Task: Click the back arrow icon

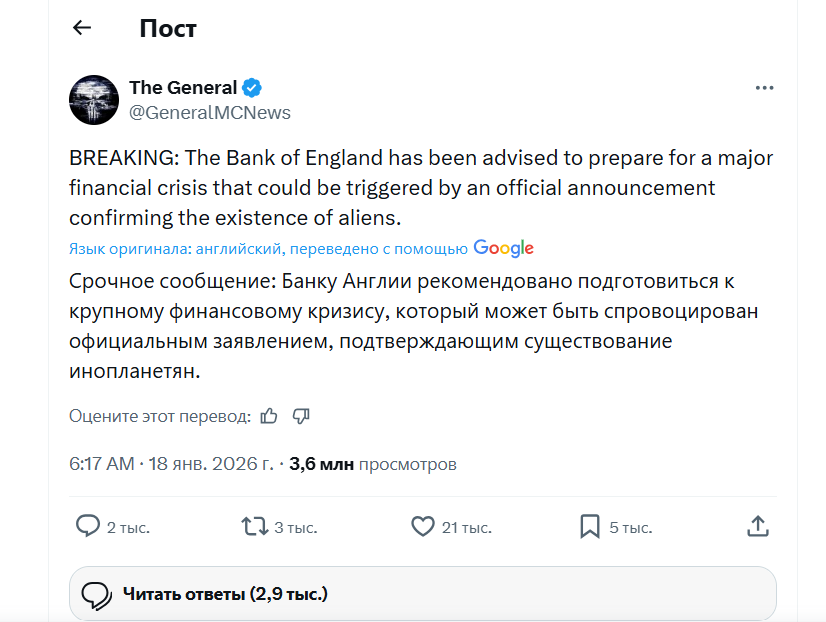Action: (x=82, y=28)
